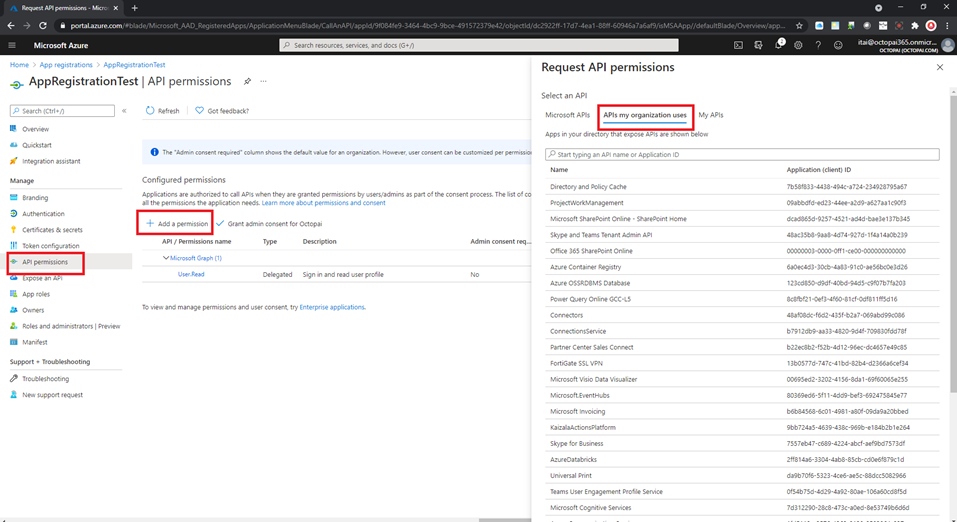Pin the API permissions blade
The height and width of the screenshot is (522, 957).
[x=246, y=81]
